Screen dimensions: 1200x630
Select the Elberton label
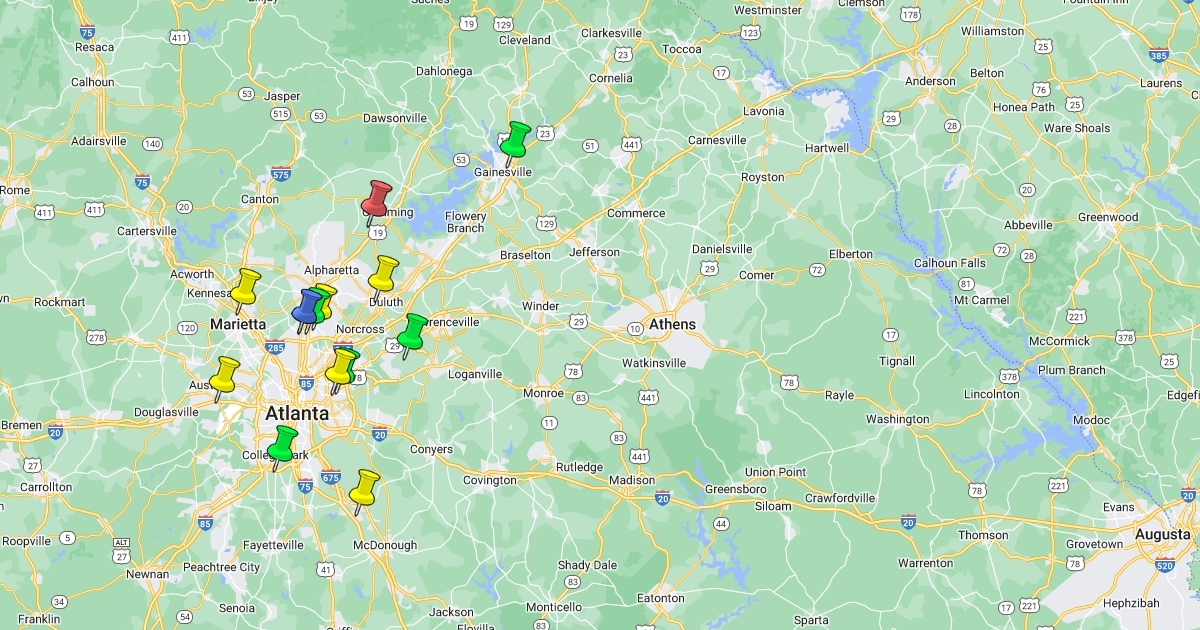[851, 254]
